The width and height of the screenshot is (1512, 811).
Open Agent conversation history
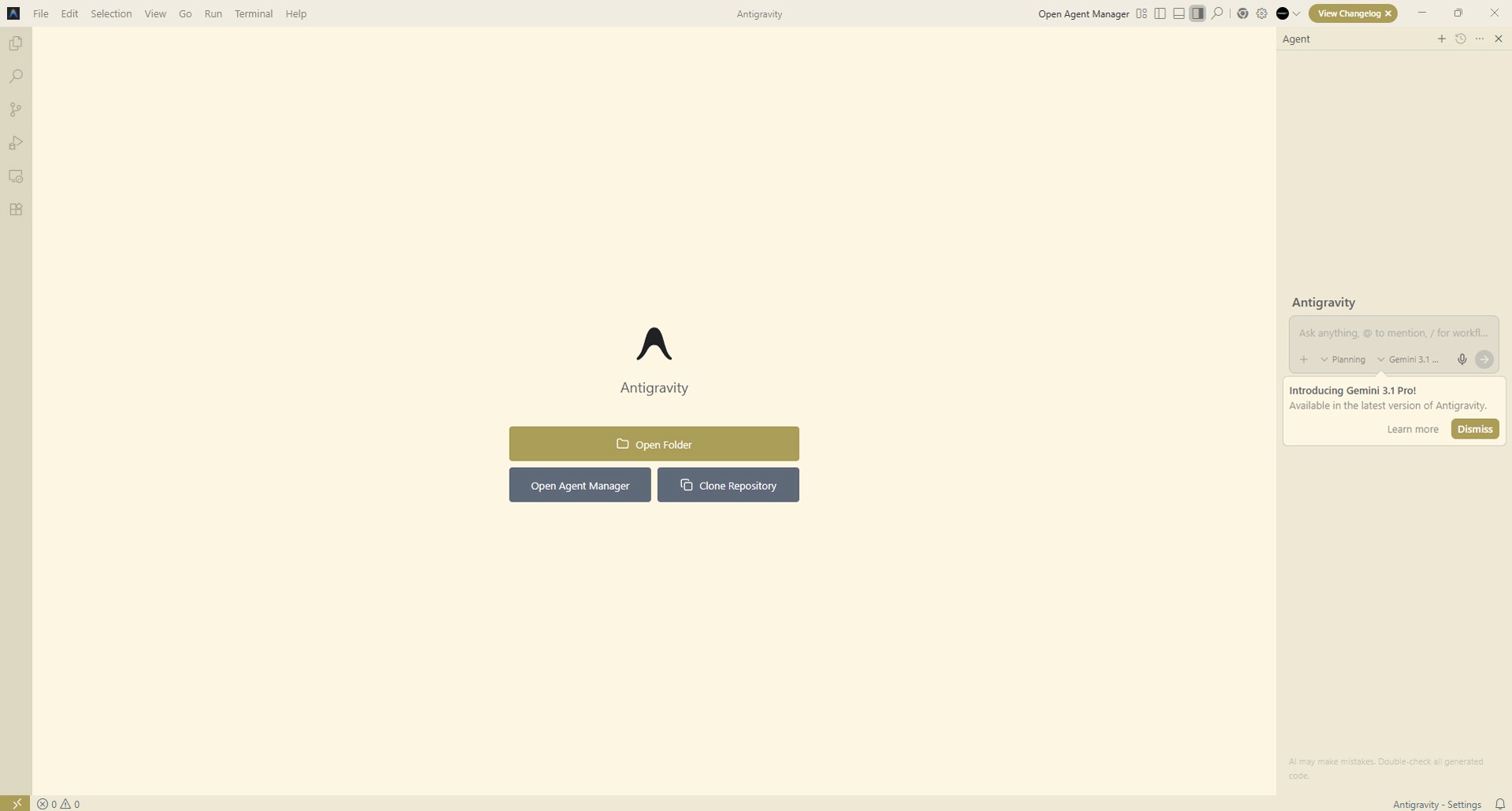pyautogui.click(x=1461, y=39)
